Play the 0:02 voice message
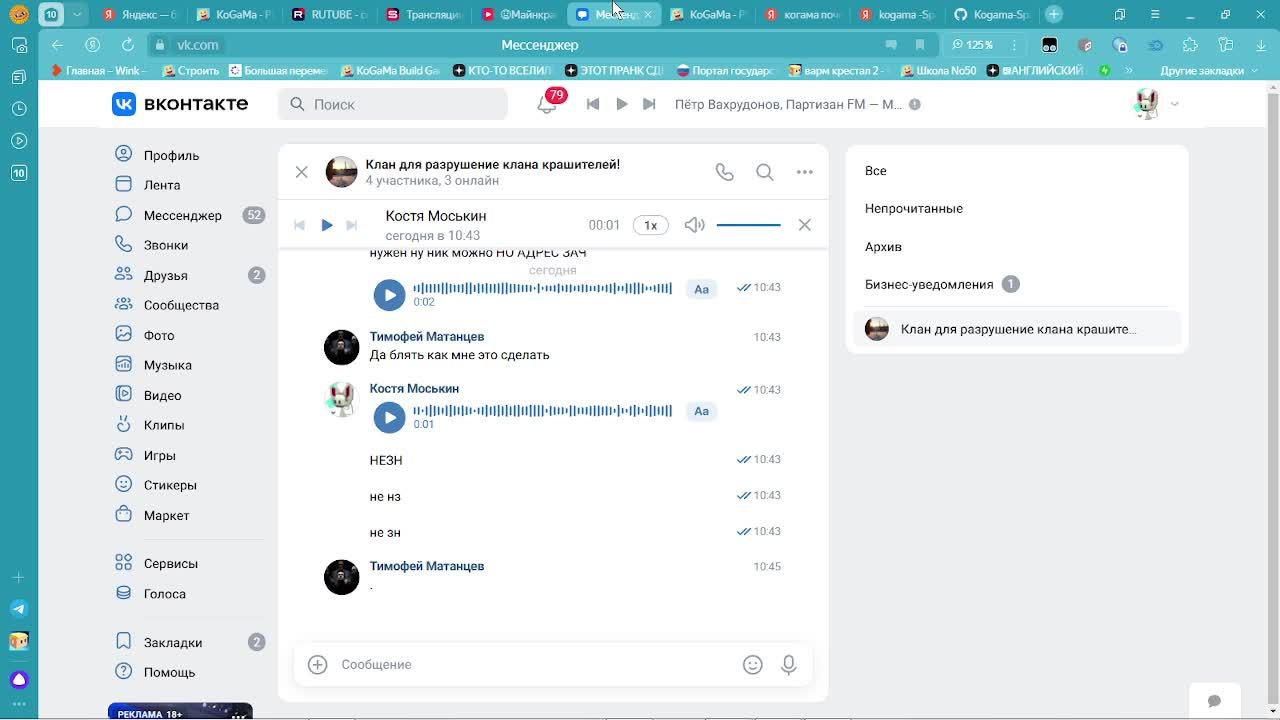This screenshot has width=1280, height=720. (x=389, y=294)
